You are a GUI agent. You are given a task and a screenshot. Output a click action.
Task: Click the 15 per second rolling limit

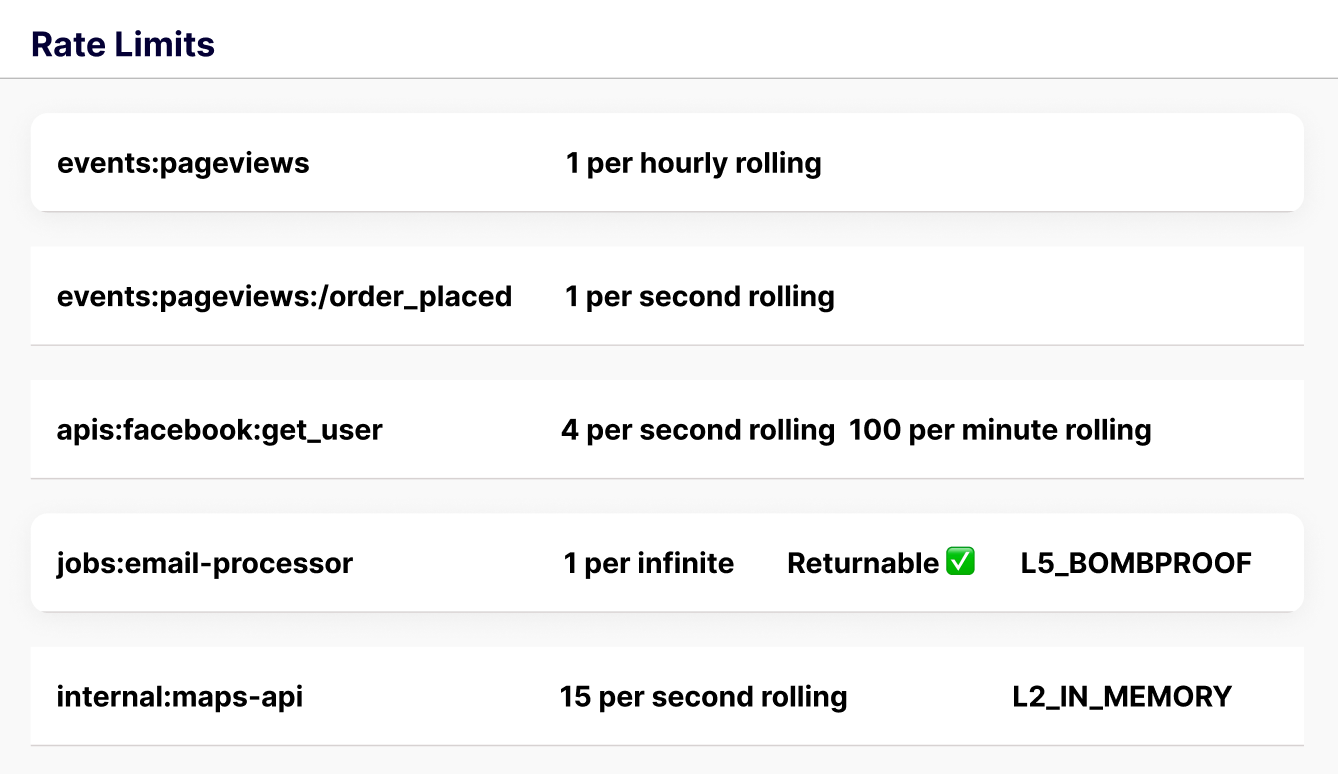[x=703, y=696]
